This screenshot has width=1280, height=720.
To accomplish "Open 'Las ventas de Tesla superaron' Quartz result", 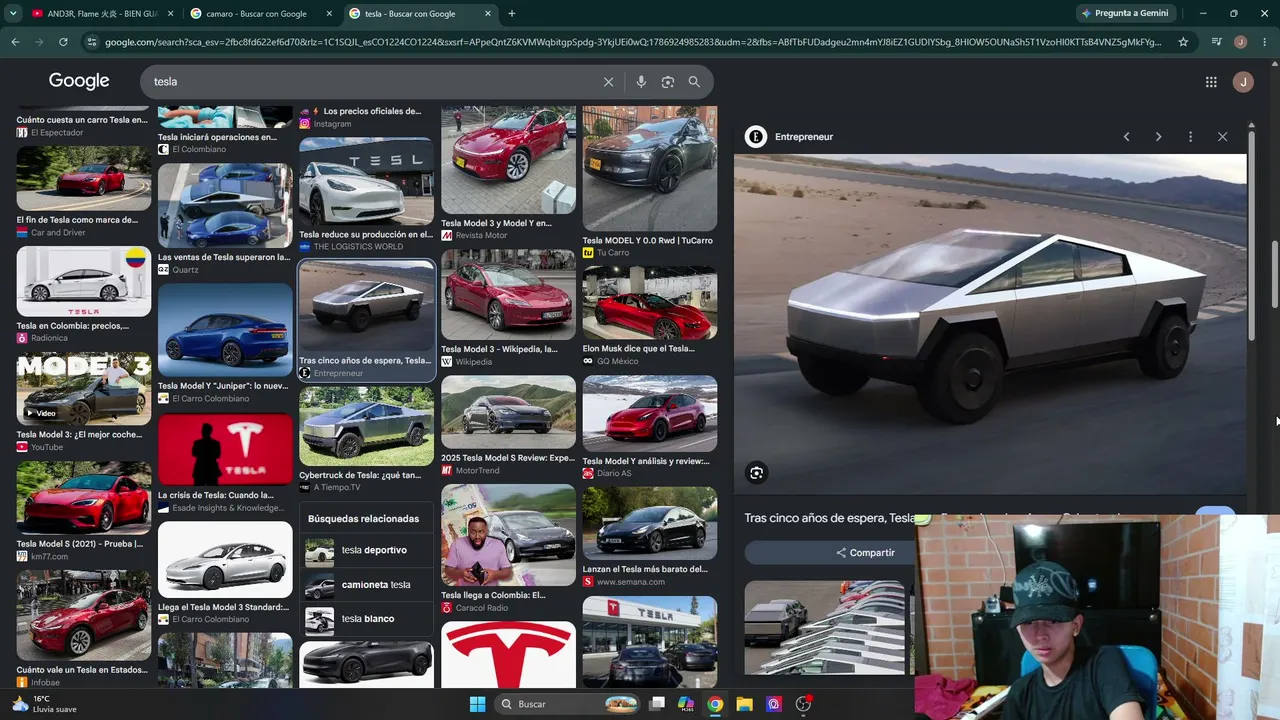I will [225, 206].
